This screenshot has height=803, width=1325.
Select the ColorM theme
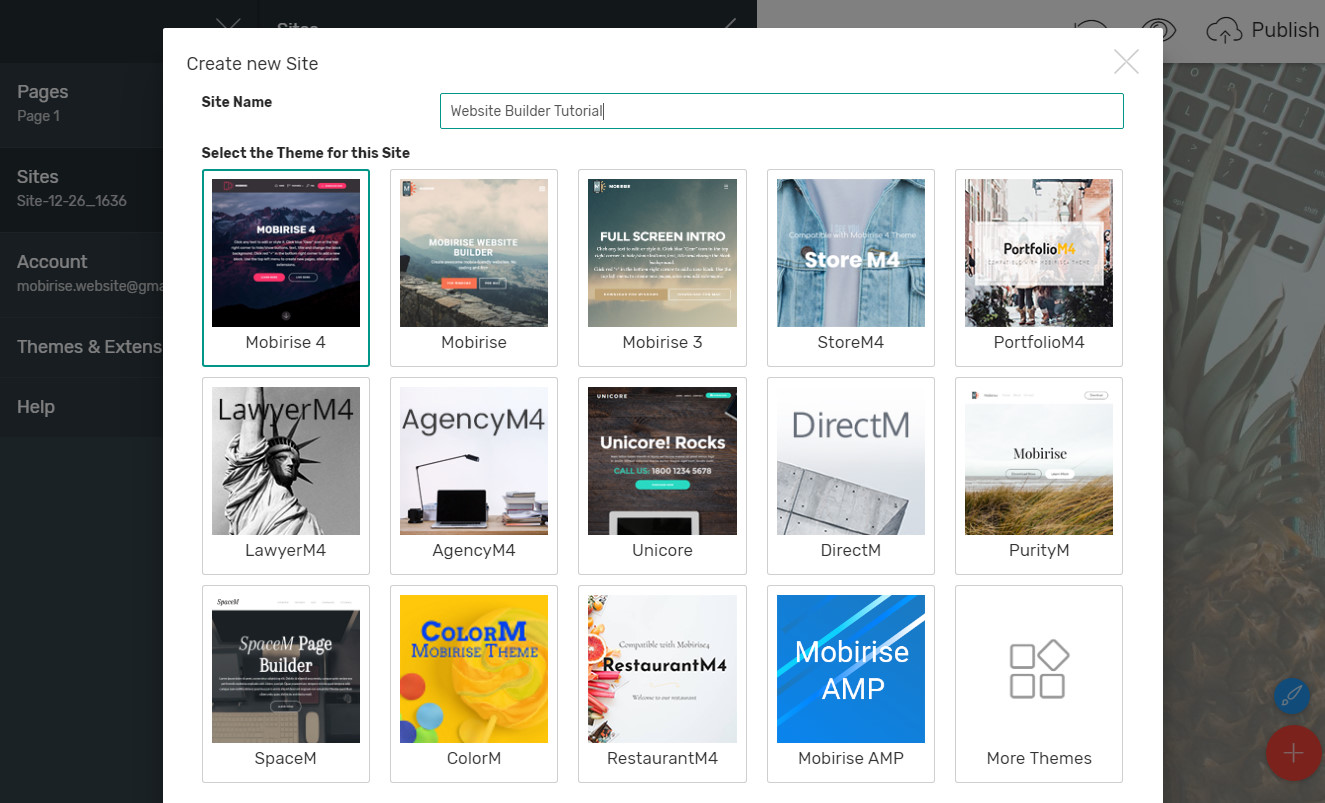tap(474, 684)
